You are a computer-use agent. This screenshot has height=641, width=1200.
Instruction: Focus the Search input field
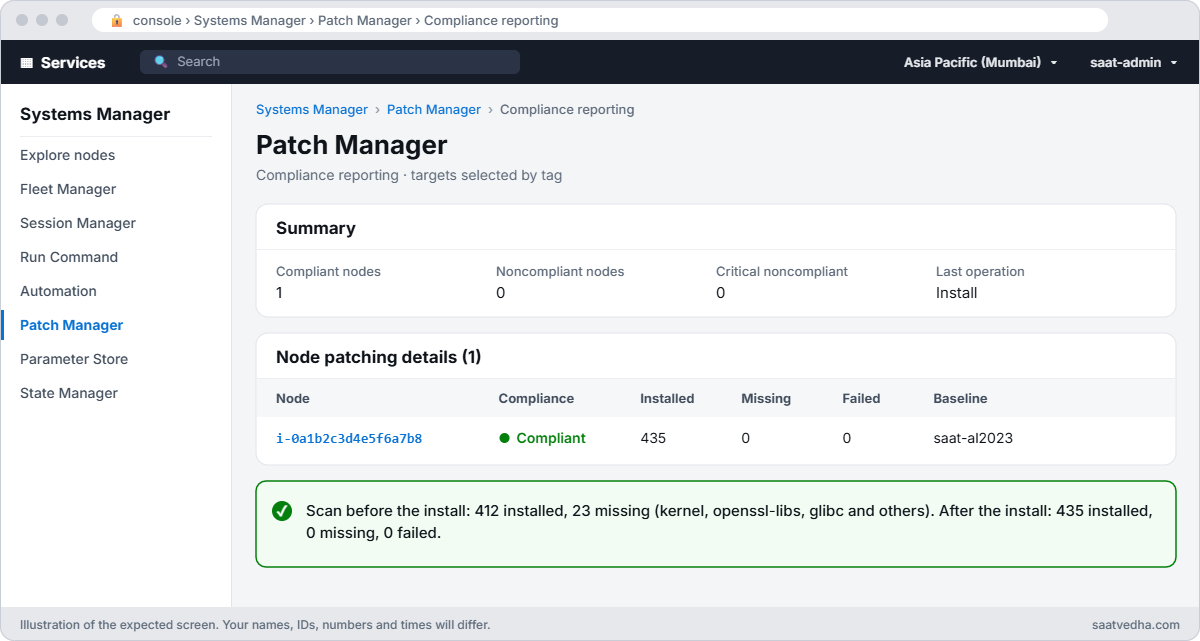(x=330, y=62)
